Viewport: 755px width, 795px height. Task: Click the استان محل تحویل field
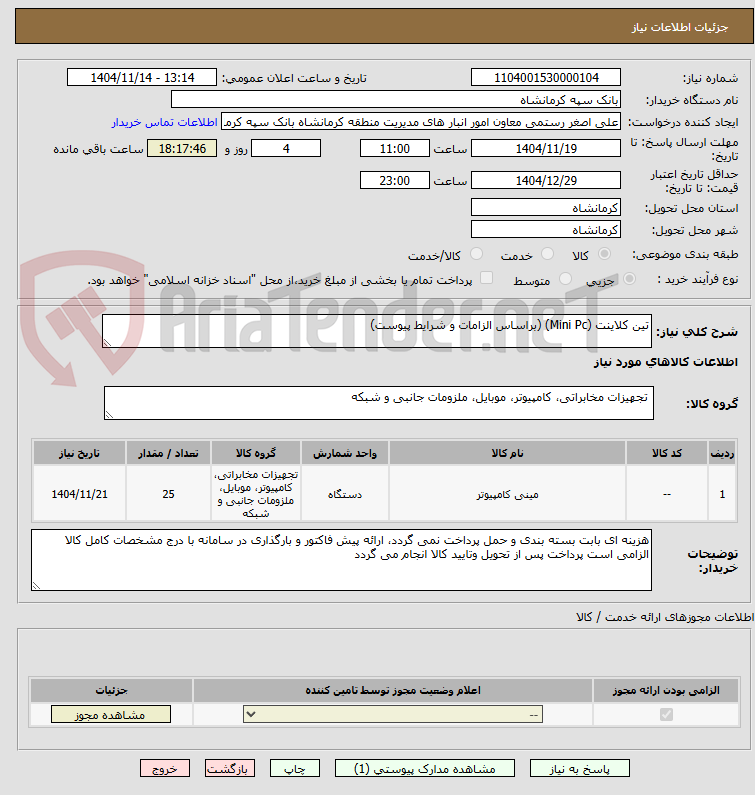click(x=546, y=208)
